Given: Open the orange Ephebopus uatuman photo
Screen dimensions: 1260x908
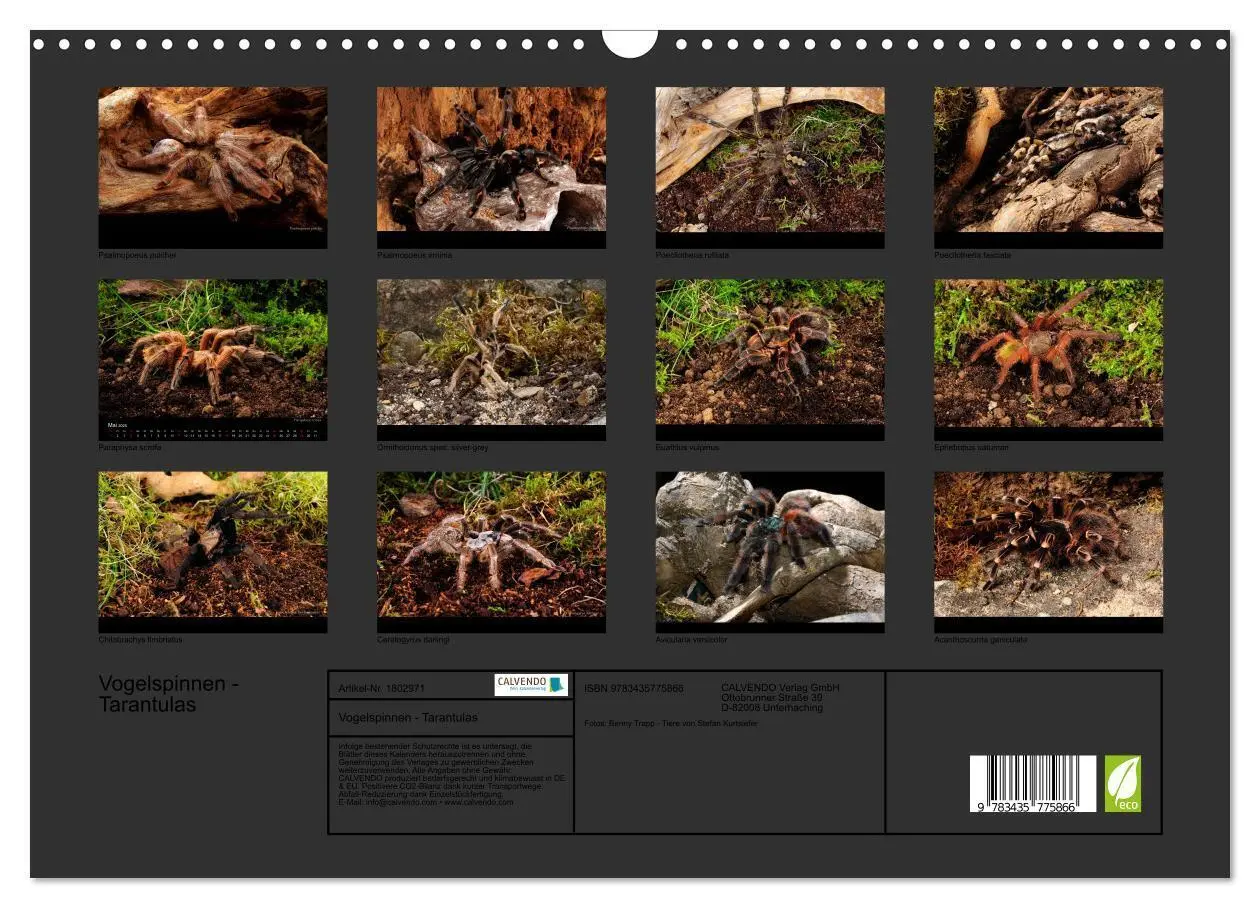Looking at the screenshot, I should pos(1048,360).
